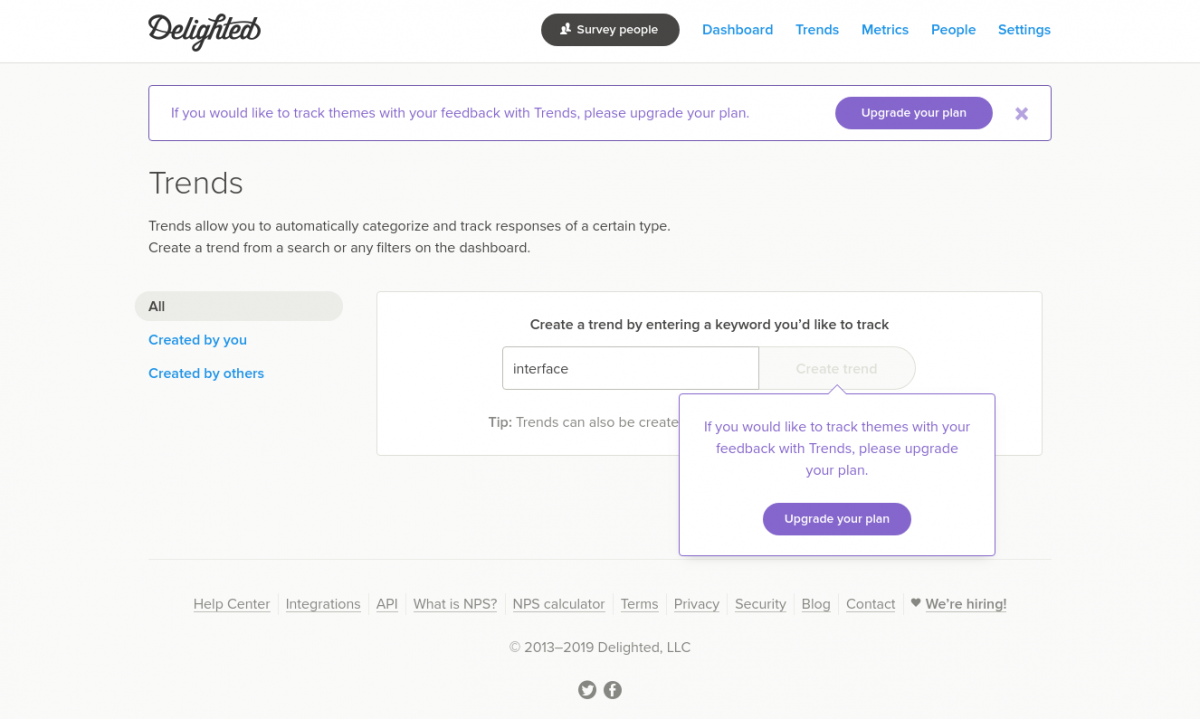Click the banner upgrade message text

tap(460, 113)
